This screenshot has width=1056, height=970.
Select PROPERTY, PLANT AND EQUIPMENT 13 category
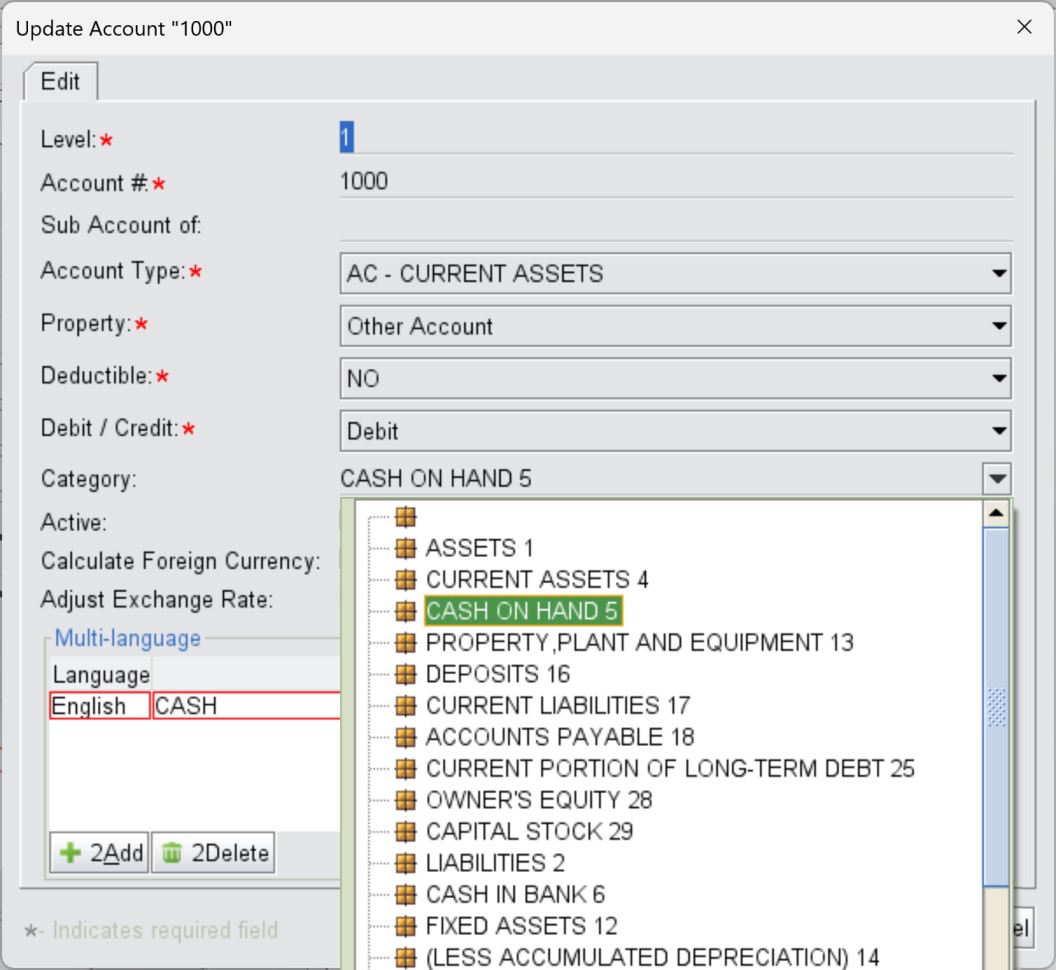pos(639,642)
